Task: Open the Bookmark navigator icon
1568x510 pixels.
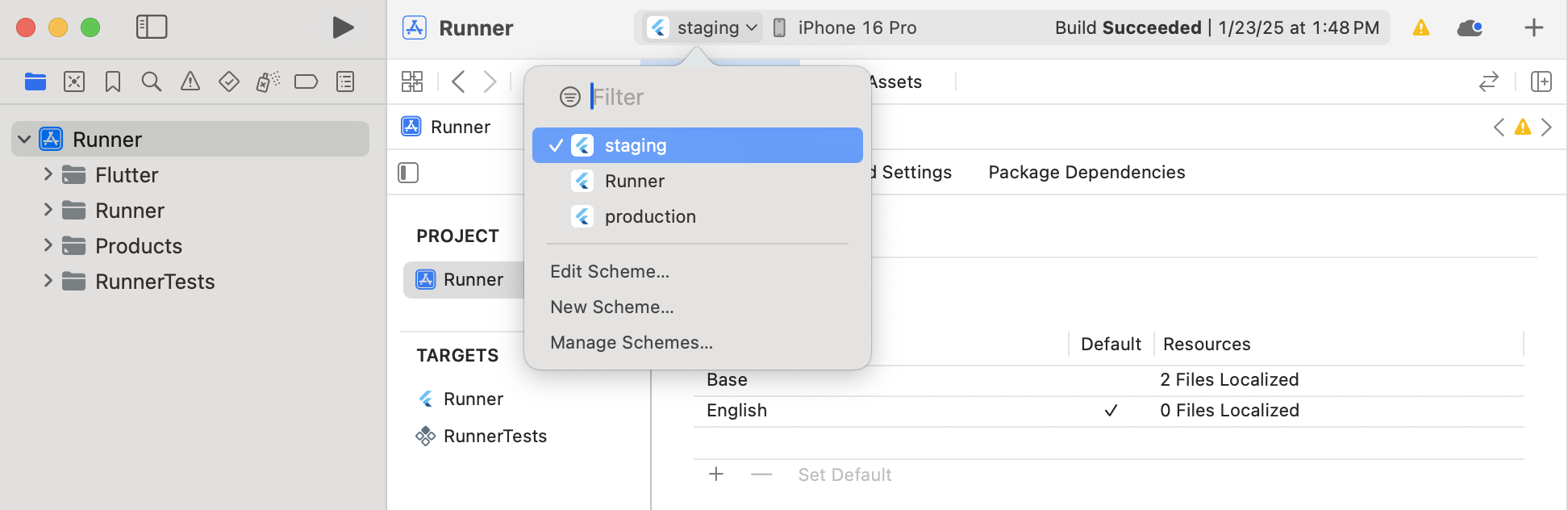Action: (113, 82)
